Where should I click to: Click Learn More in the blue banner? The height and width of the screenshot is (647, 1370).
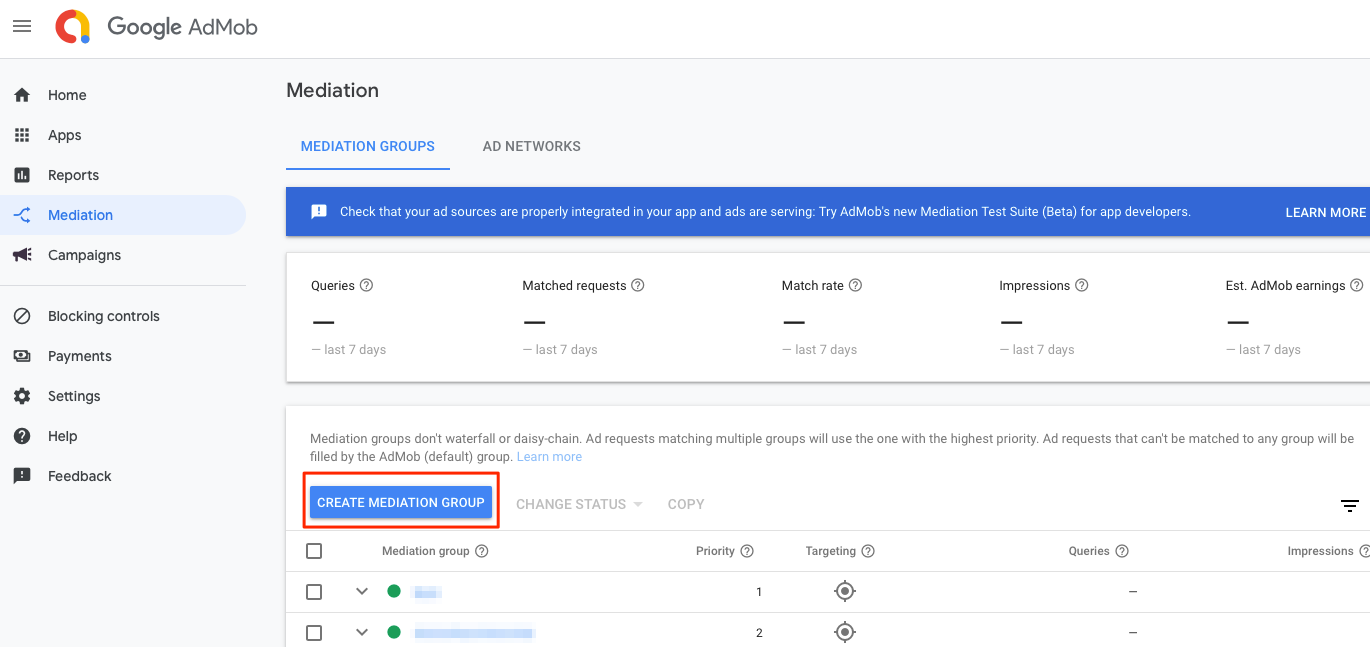tap(1325, 212)
